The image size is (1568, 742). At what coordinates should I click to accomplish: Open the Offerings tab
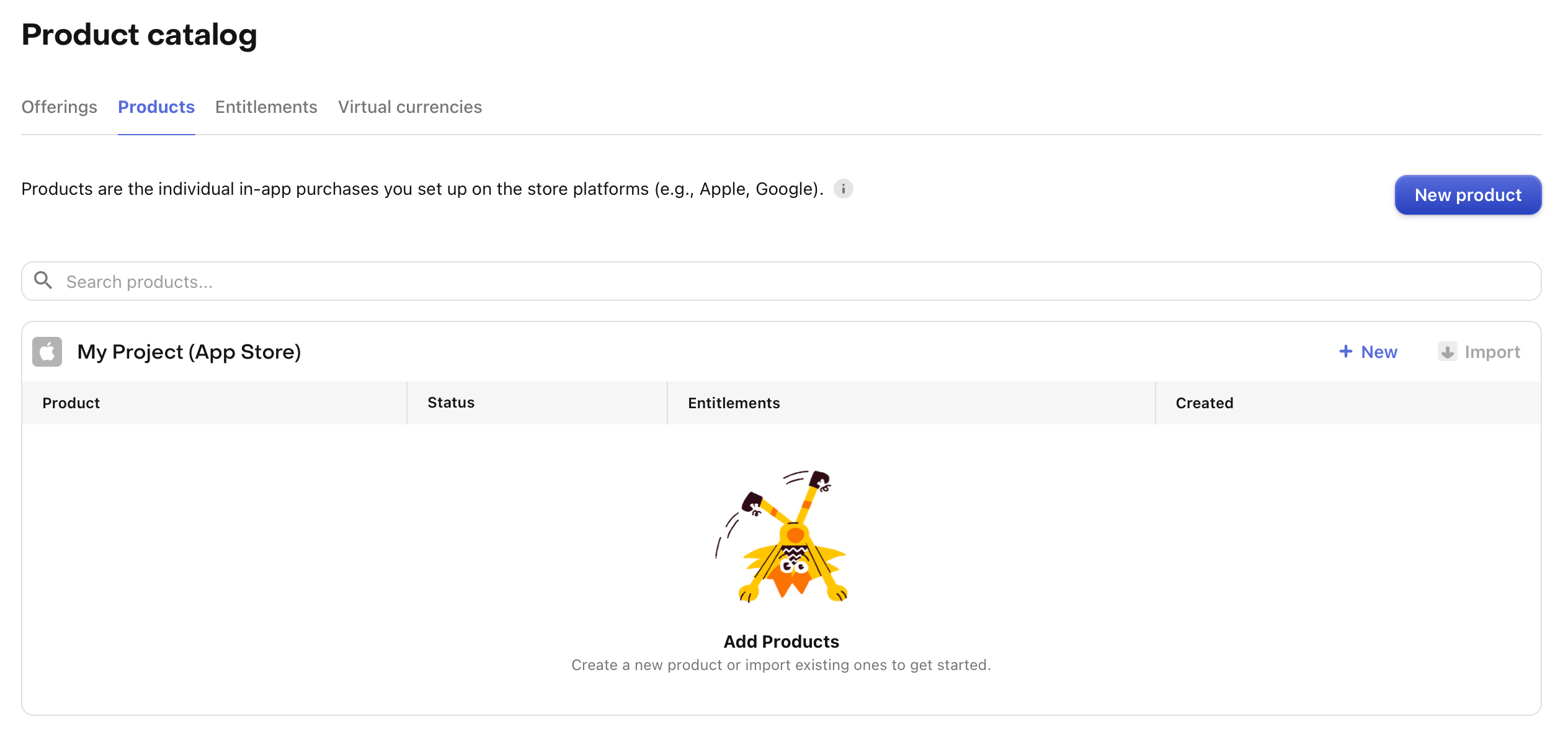tap(59, 107)
